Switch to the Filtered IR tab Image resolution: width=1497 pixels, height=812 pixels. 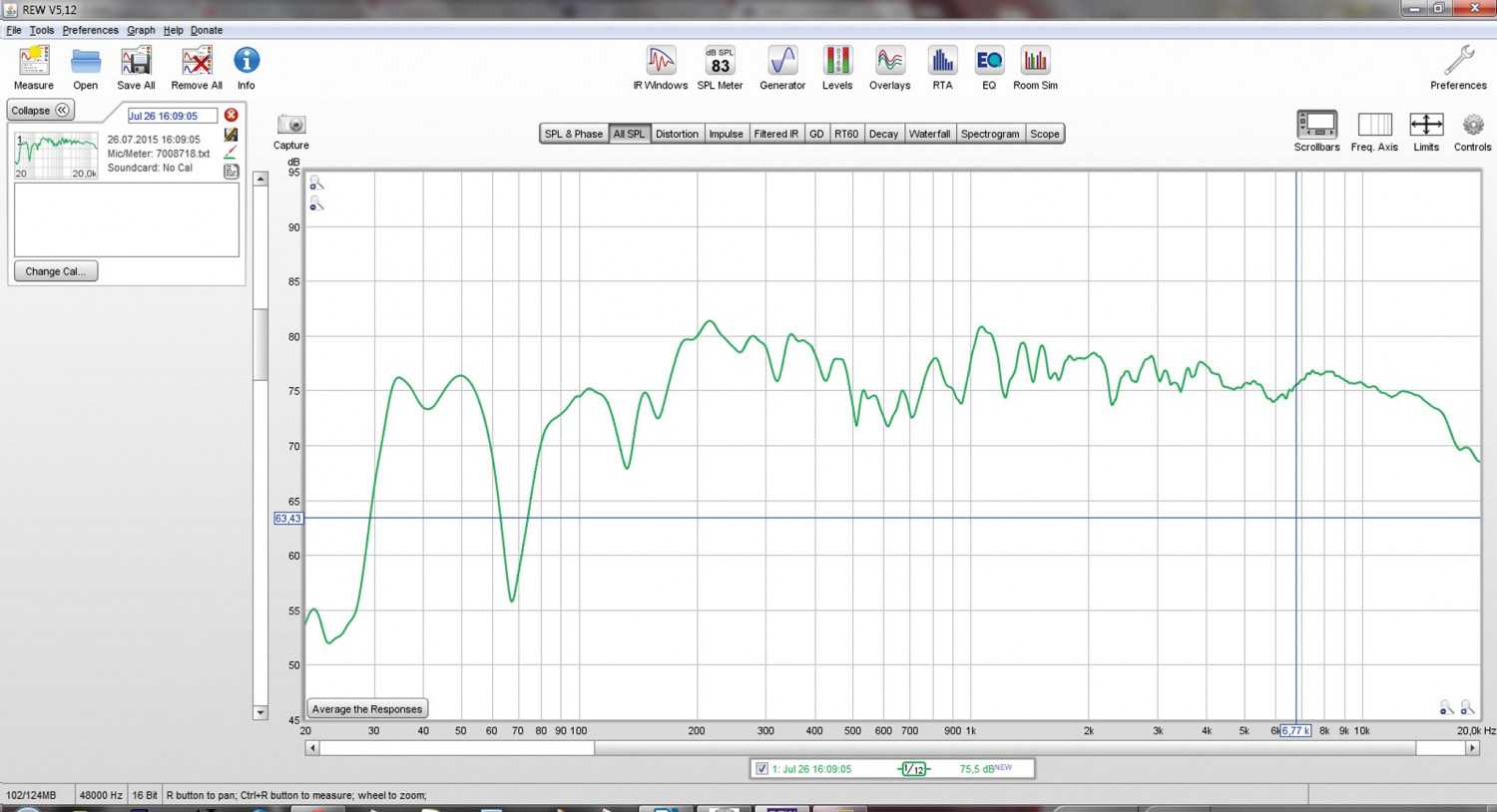(x=776, y=134)
